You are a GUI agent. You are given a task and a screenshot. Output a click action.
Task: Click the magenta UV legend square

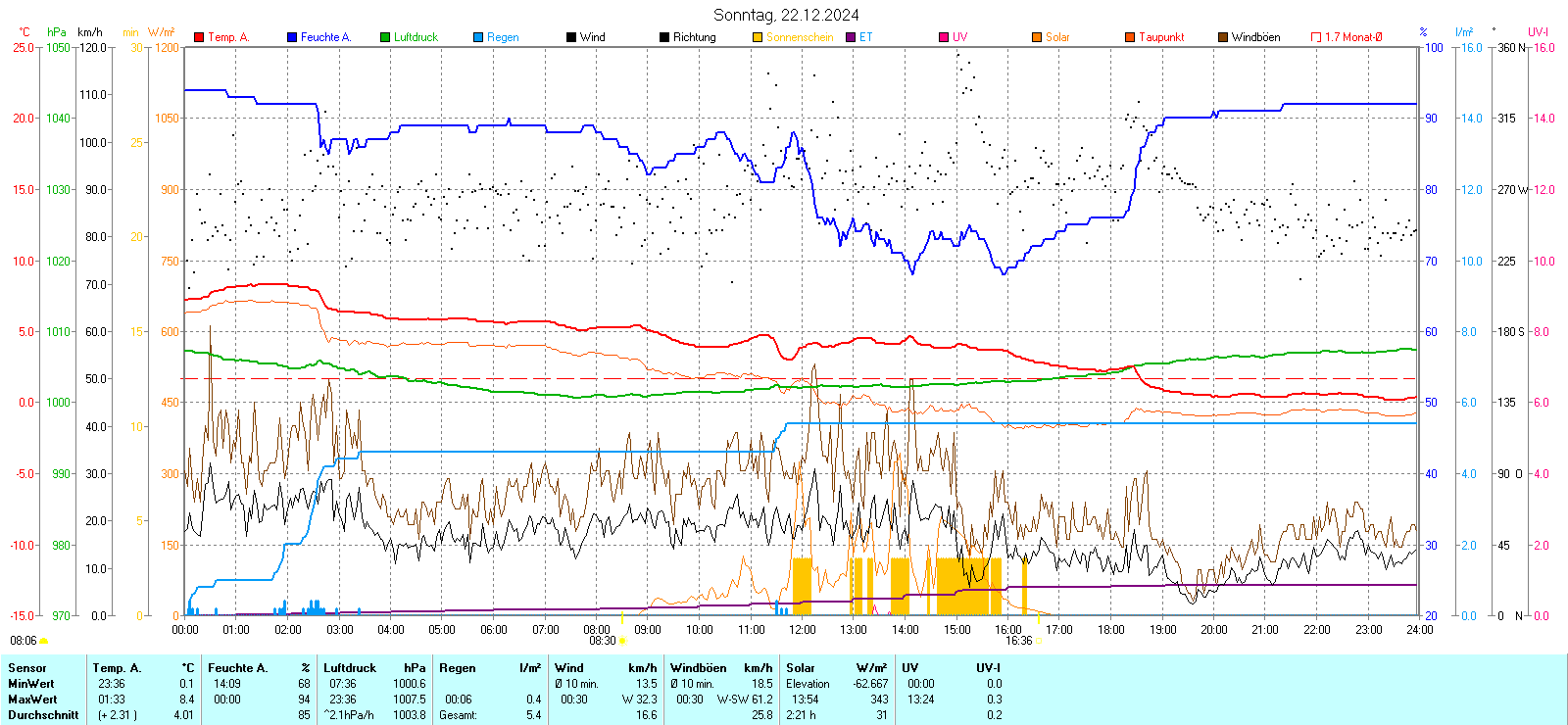pyautogui.click(x=944, y=37)
